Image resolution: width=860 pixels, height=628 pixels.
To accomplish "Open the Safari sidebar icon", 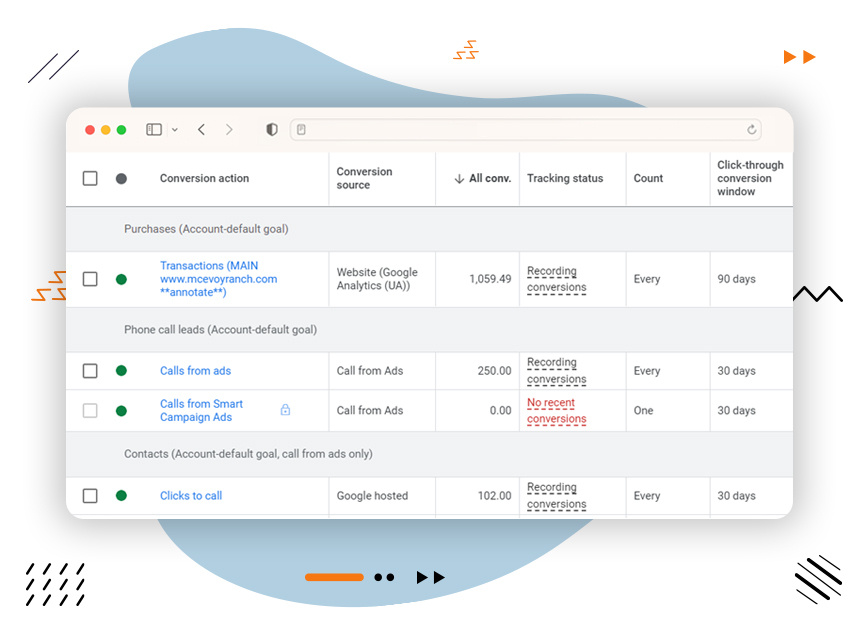I will (x=153, y=129).
